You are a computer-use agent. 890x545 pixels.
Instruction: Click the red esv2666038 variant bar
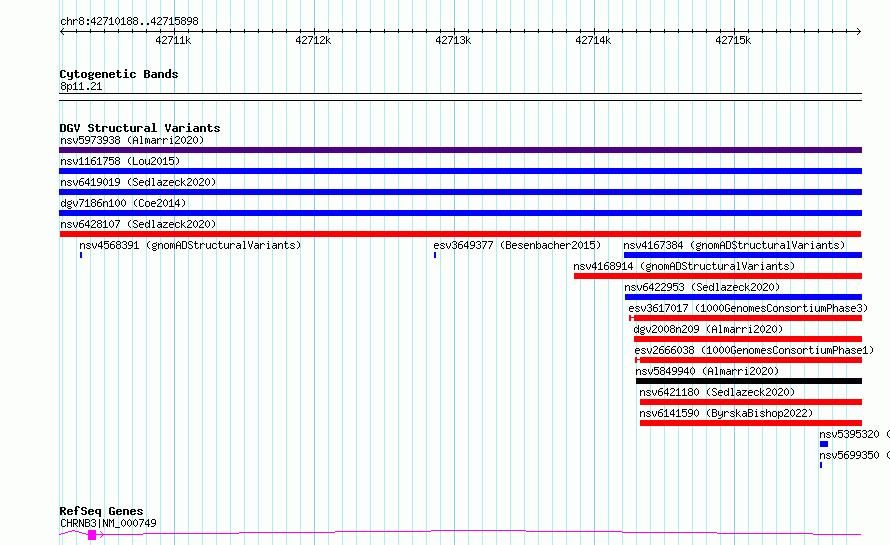[748, 360]
